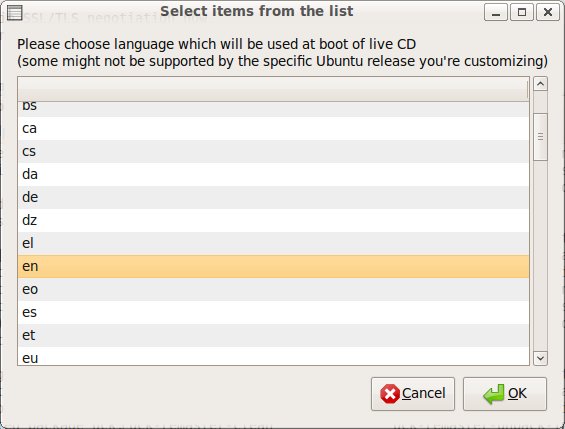The height and width of the screenshot is (429, 565).
Task: Choose 'de' from the language list
Action: (273, 197)
